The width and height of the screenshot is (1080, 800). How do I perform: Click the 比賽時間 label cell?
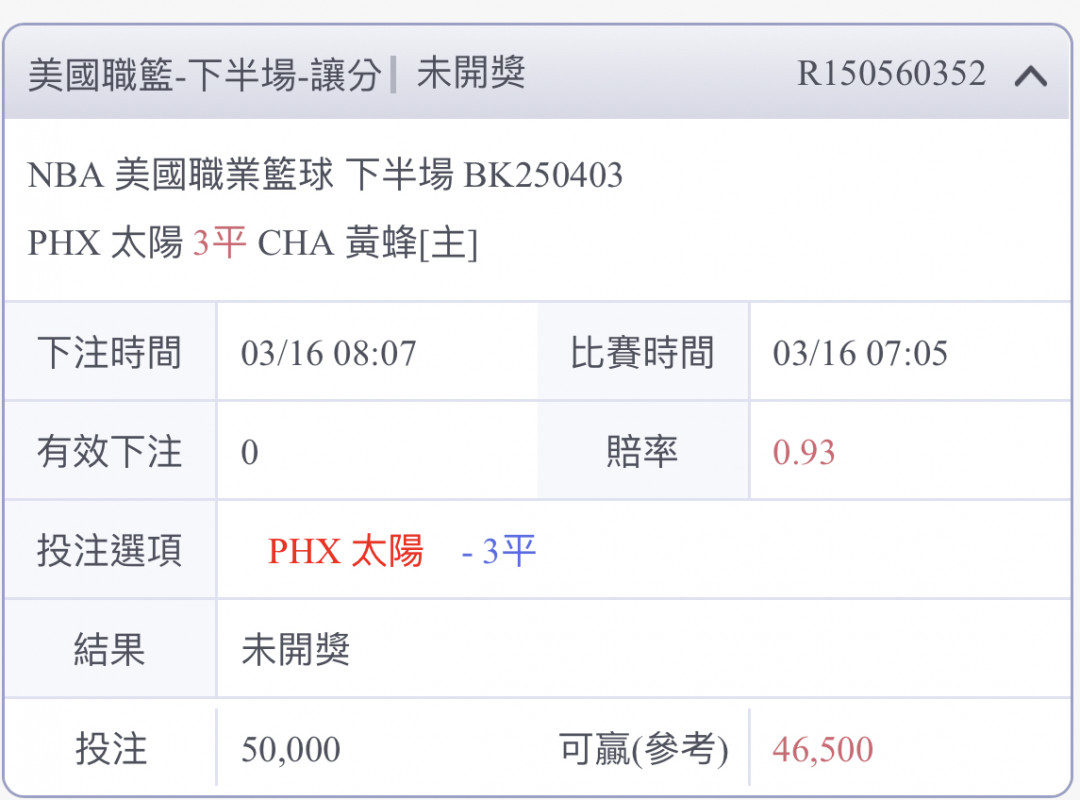click(643, 352)
